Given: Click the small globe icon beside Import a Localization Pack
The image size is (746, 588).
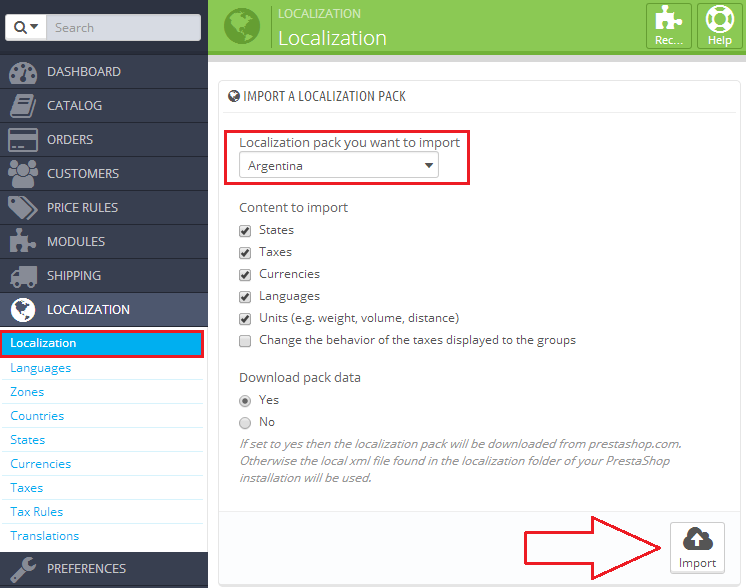Looking at the screenshot, I should (x=234, y=97).
